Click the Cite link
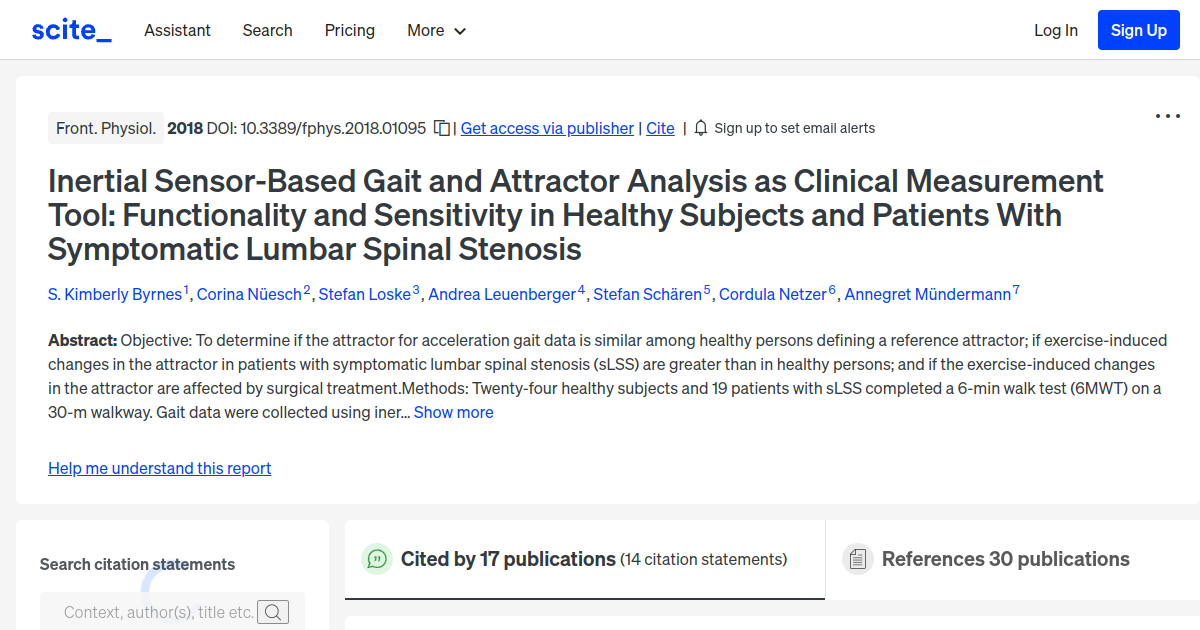Viewport: 1200px width, 630px height. pos(660,128)
